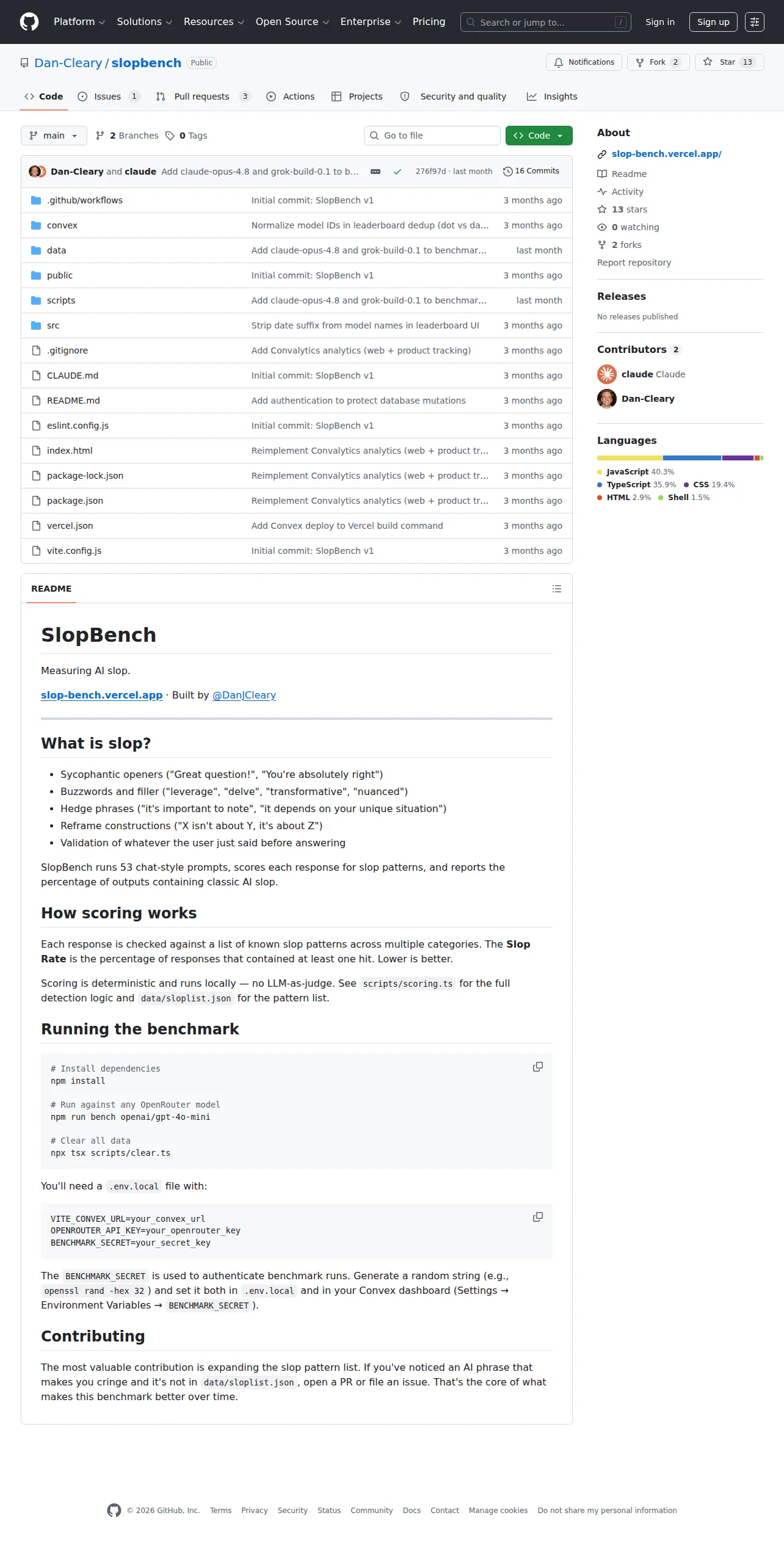This screenshot has width=784, height=1543.
Task: Expand the Platform navigation menu
Action: (x=79, y=22)
